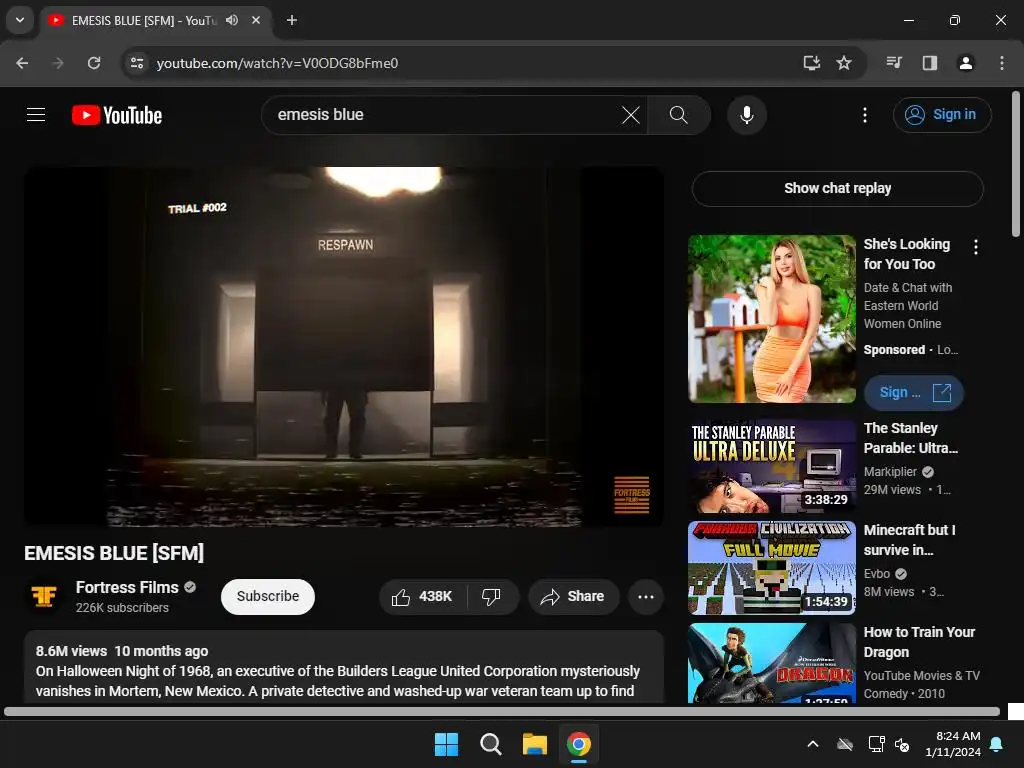Screen dimensions: 1024x768
Task: Click the EMESIS BLUE [SFM] title
Action: (x=114, y=553)
